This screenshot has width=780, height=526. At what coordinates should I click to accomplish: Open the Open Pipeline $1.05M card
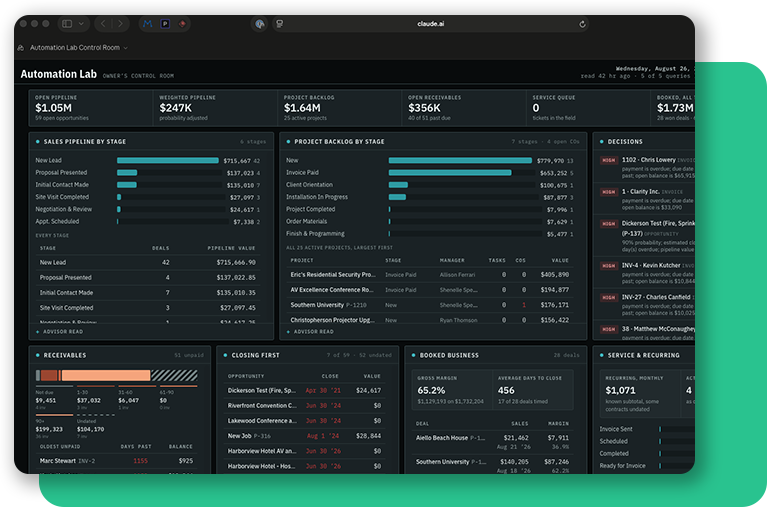(x=91, y=107)
